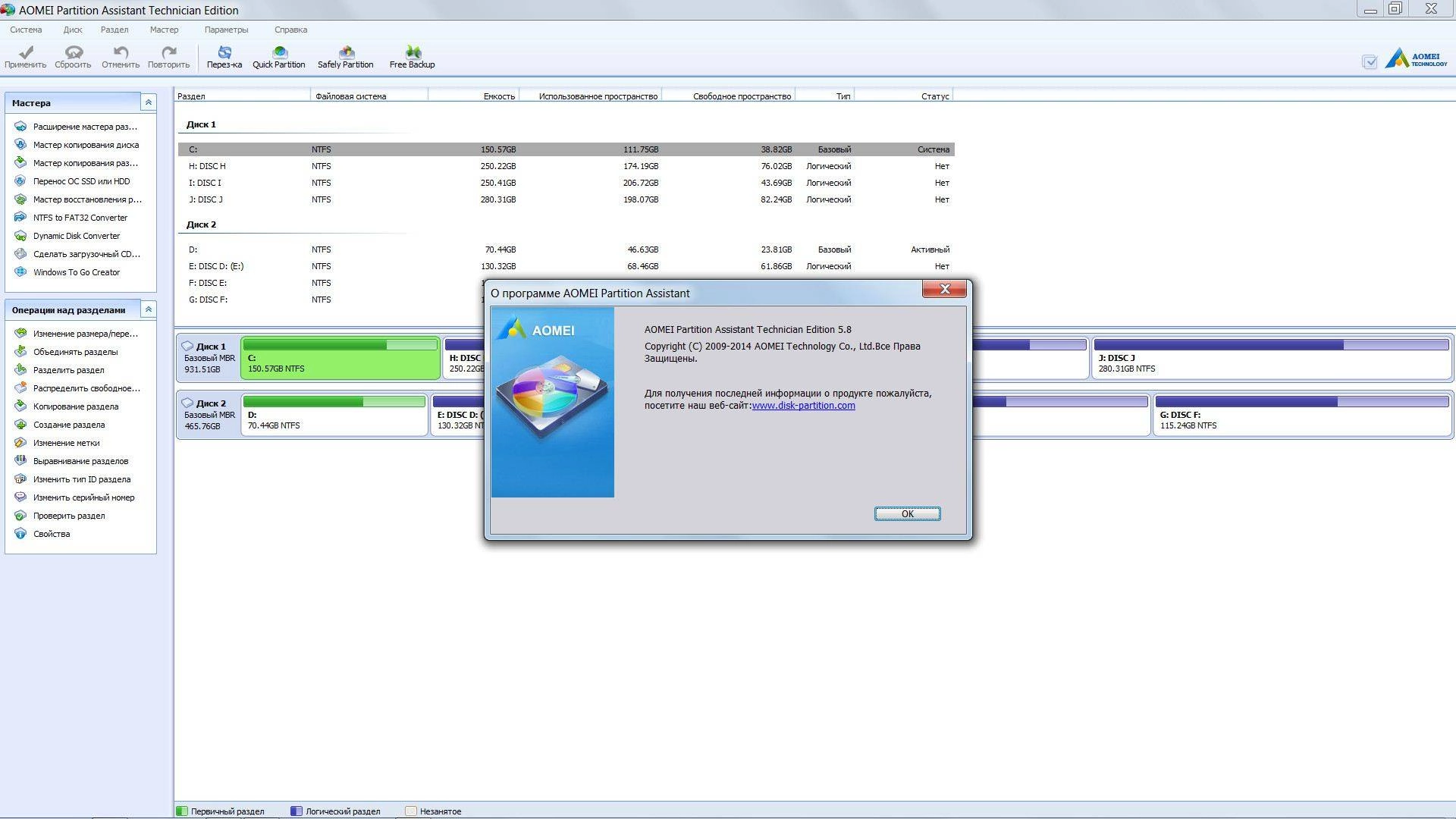
Task: Click the Диск 1 header in disk map
Action: pos(208,357)
